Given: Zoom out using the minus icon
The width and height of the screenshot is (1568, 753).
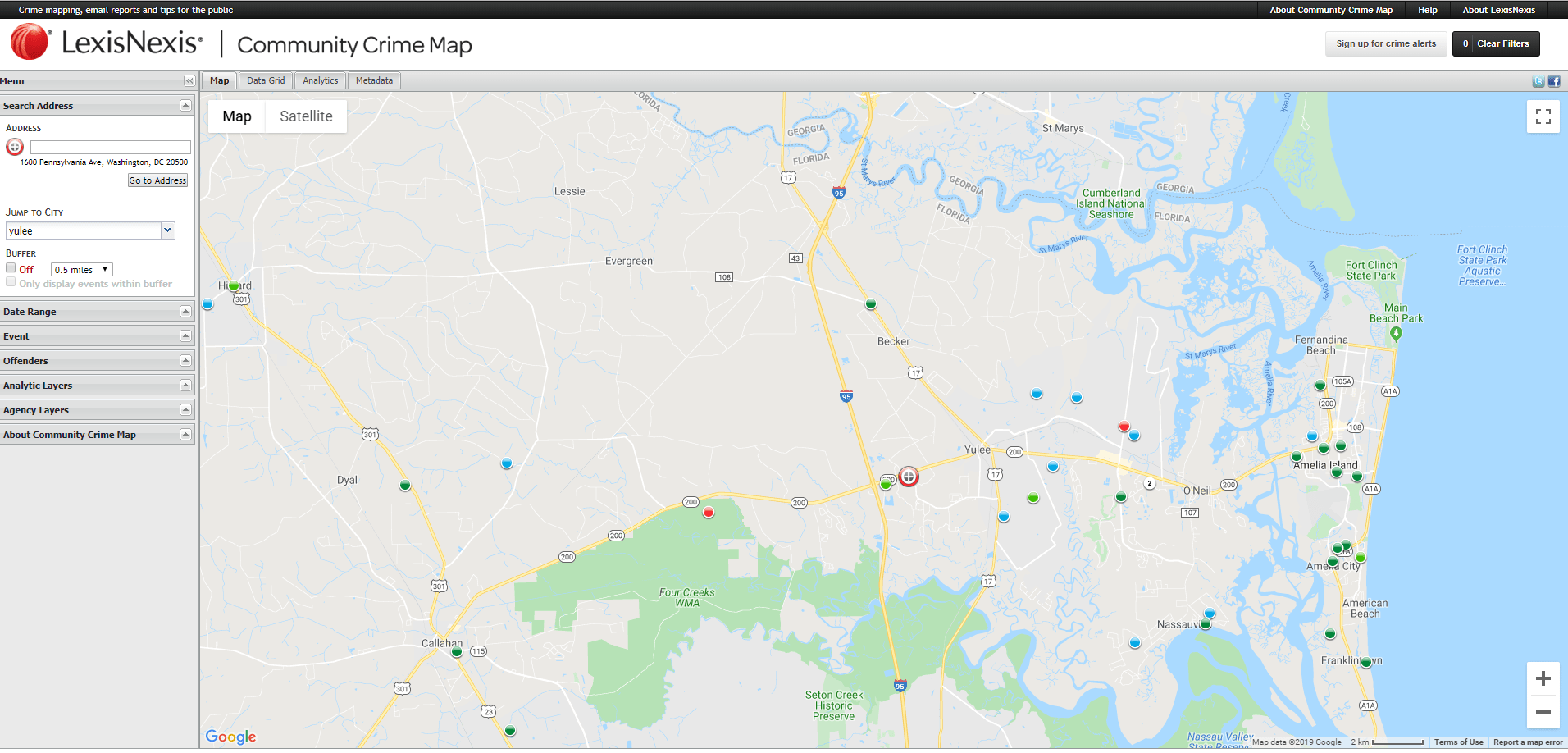Looking at the screenshot, I should tap(1543, 711).
